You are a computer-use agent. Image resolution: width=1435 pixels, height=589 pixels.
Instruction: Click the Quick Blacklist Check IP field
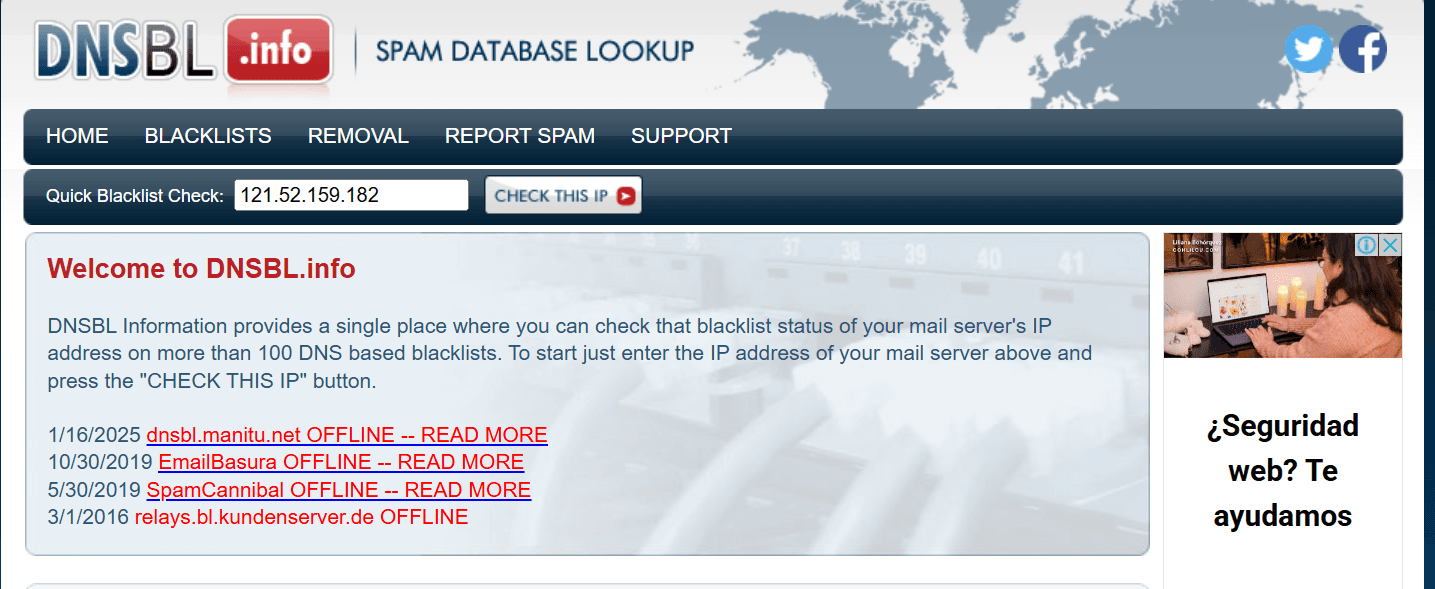coord(351,195)
